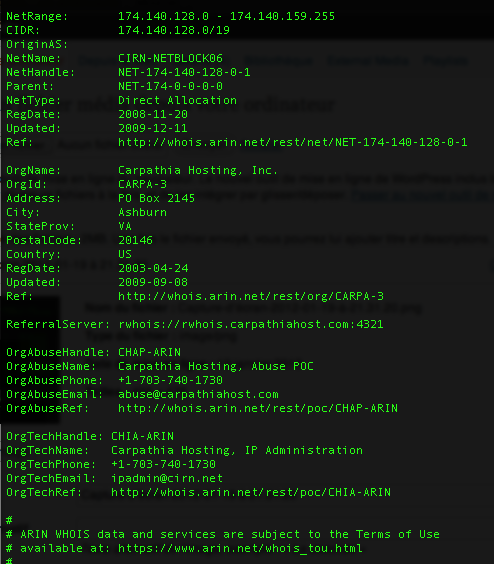Click the OrgAbuseHandle value CHAP-ARIN

(149, 352)
